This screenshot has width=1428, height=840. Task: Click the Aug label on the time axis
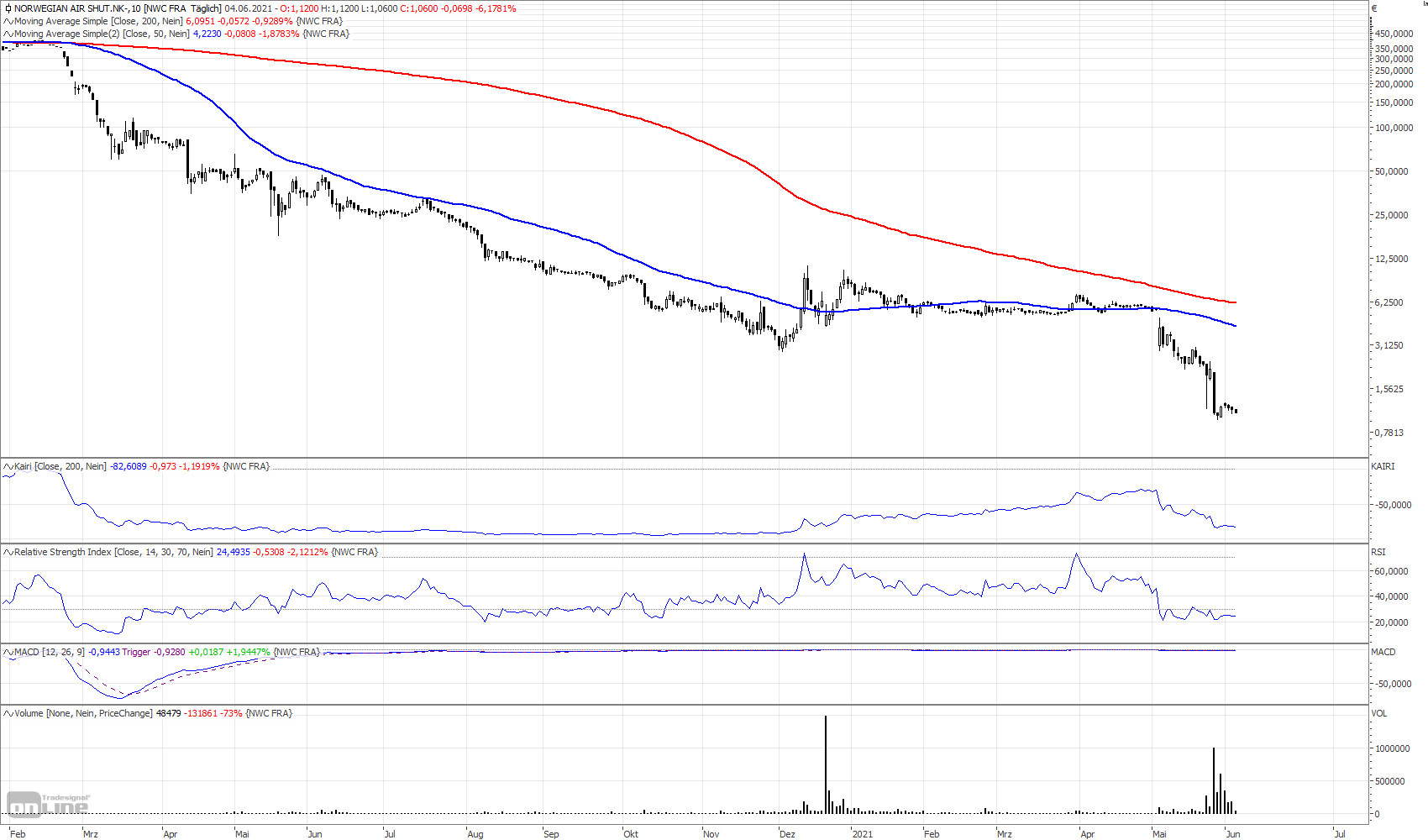pos(475,834)
